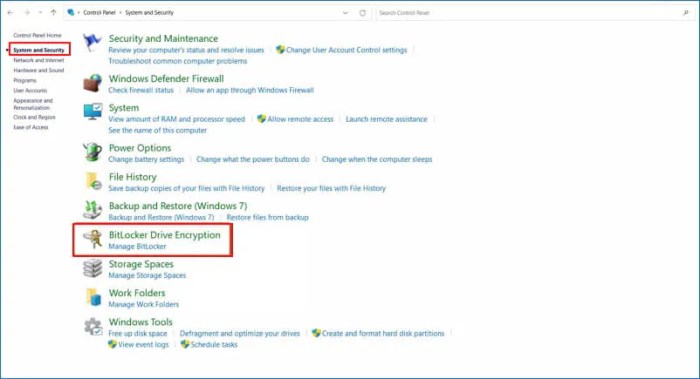This screenshot has height=379, width=700.
Task: Click Change when the computer sleeps
Action: tap(377, 159)
